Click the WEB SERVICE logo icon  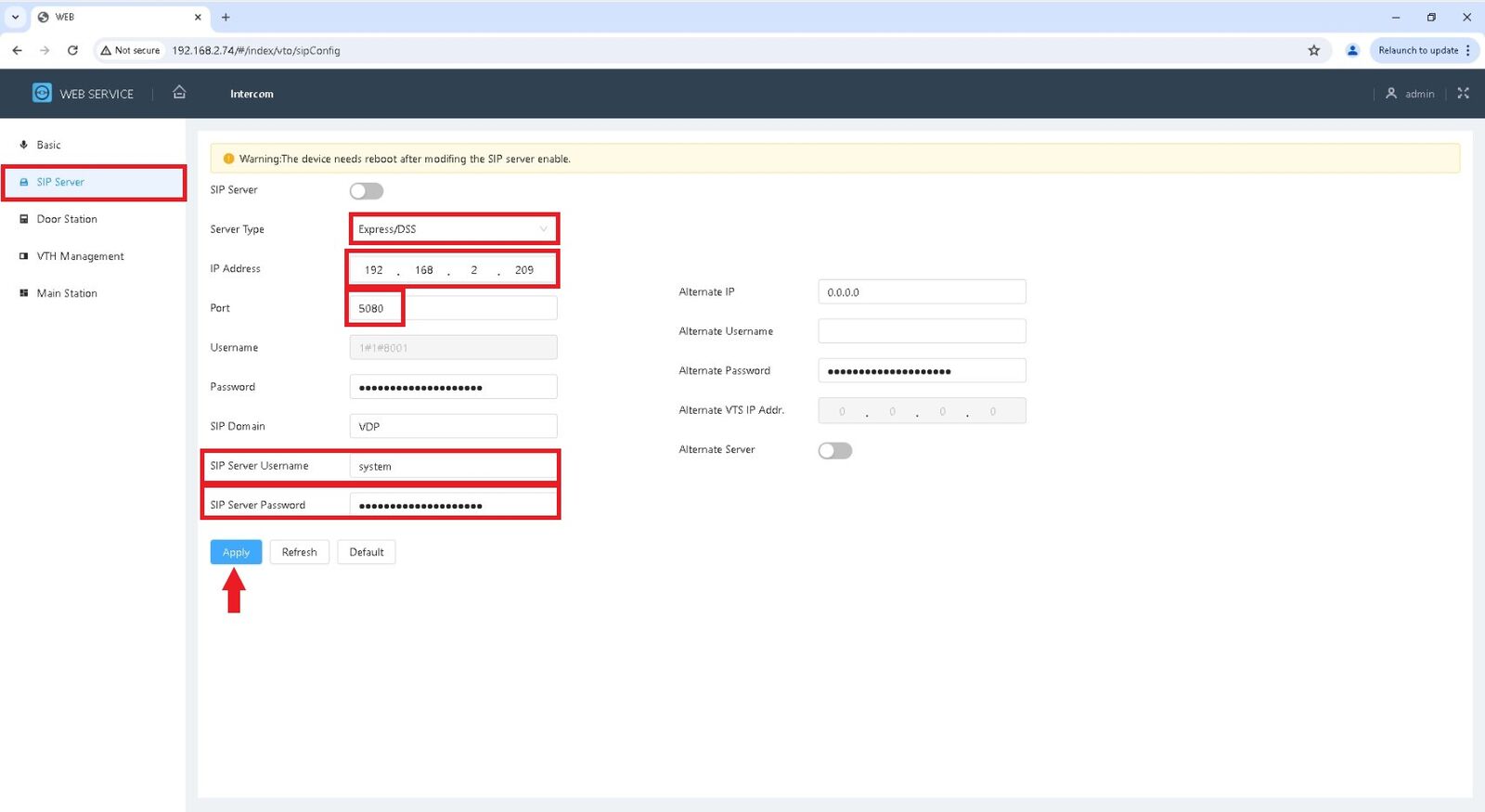click(42, 93)
